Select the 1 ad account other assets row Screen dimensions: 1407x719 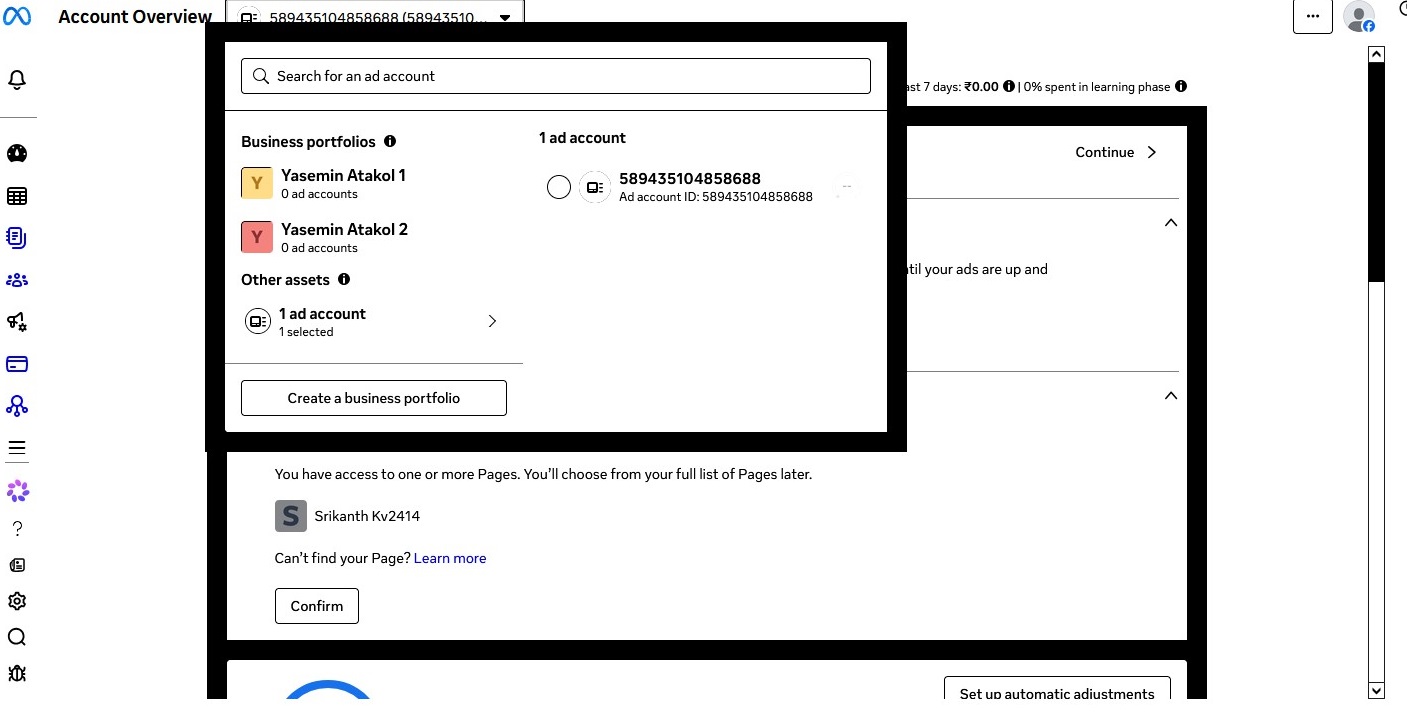tap(374, 321)
